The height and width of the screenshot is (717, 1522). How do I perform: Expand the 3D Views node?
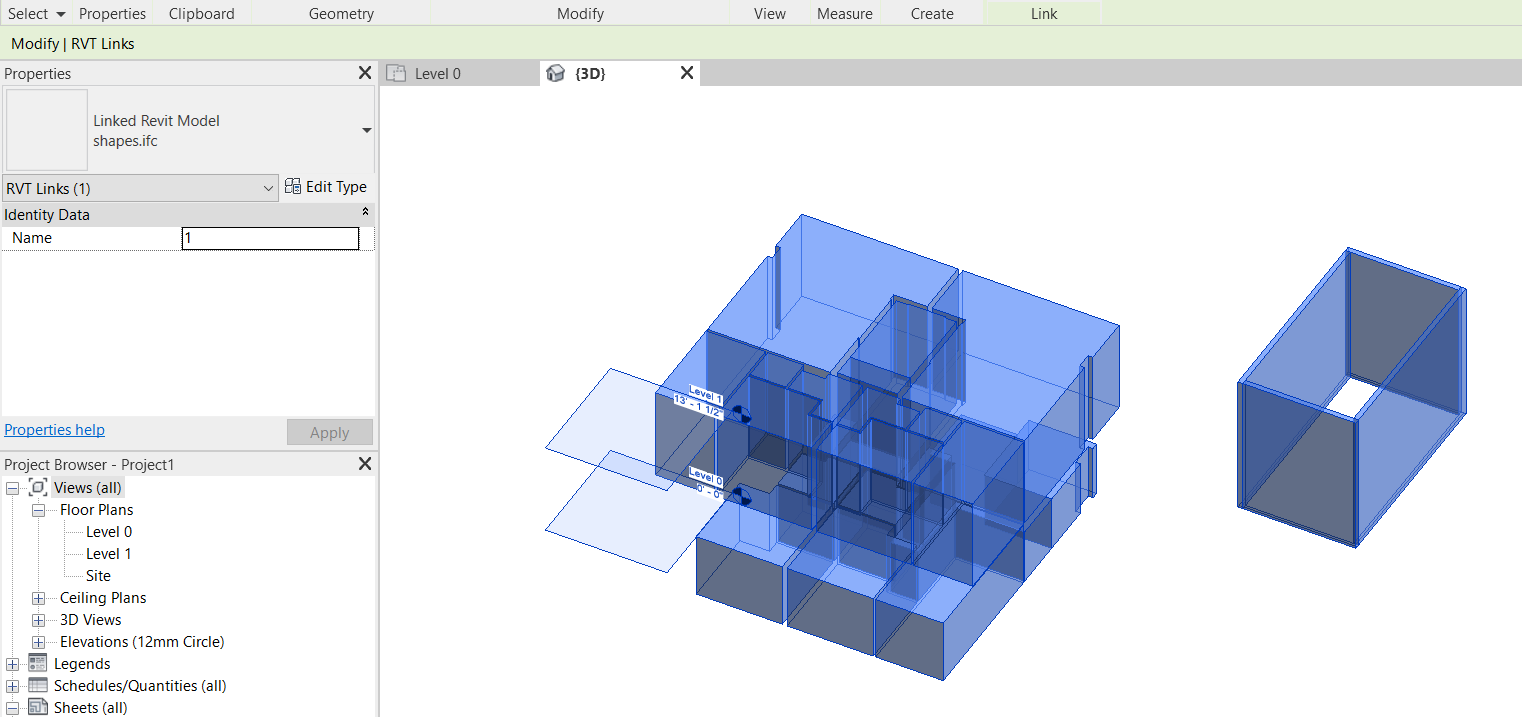coord(38,619)
